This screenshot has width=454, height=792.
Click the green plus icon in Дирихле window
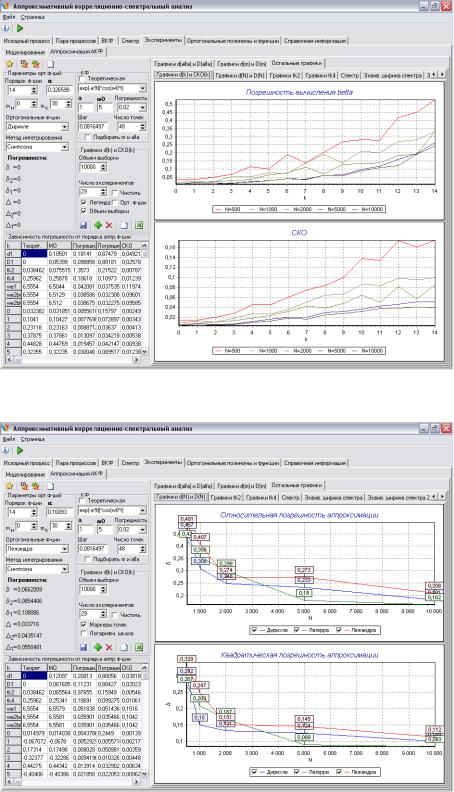(97, 225)
